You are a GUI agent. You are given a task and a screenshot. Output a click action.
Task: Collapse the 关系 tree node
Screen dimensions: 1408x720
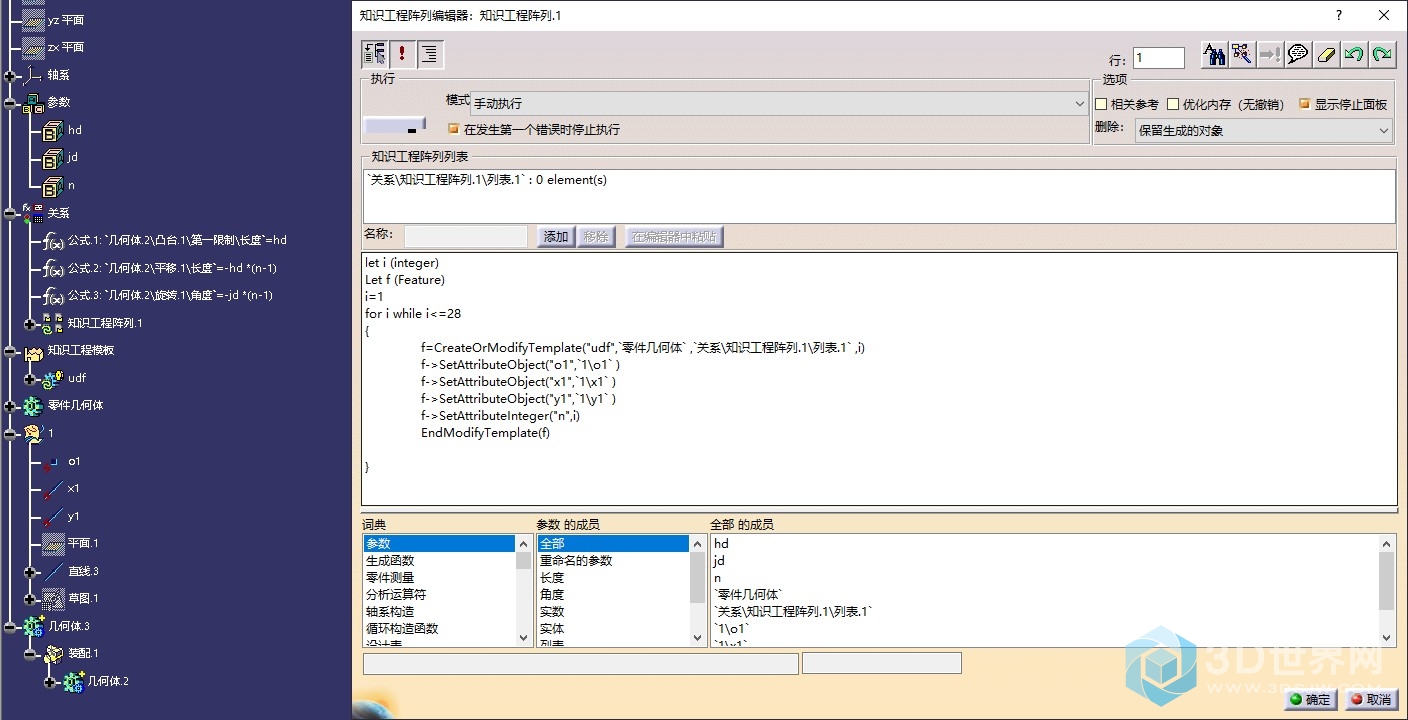pyautogui.click(x=10, y=213)
